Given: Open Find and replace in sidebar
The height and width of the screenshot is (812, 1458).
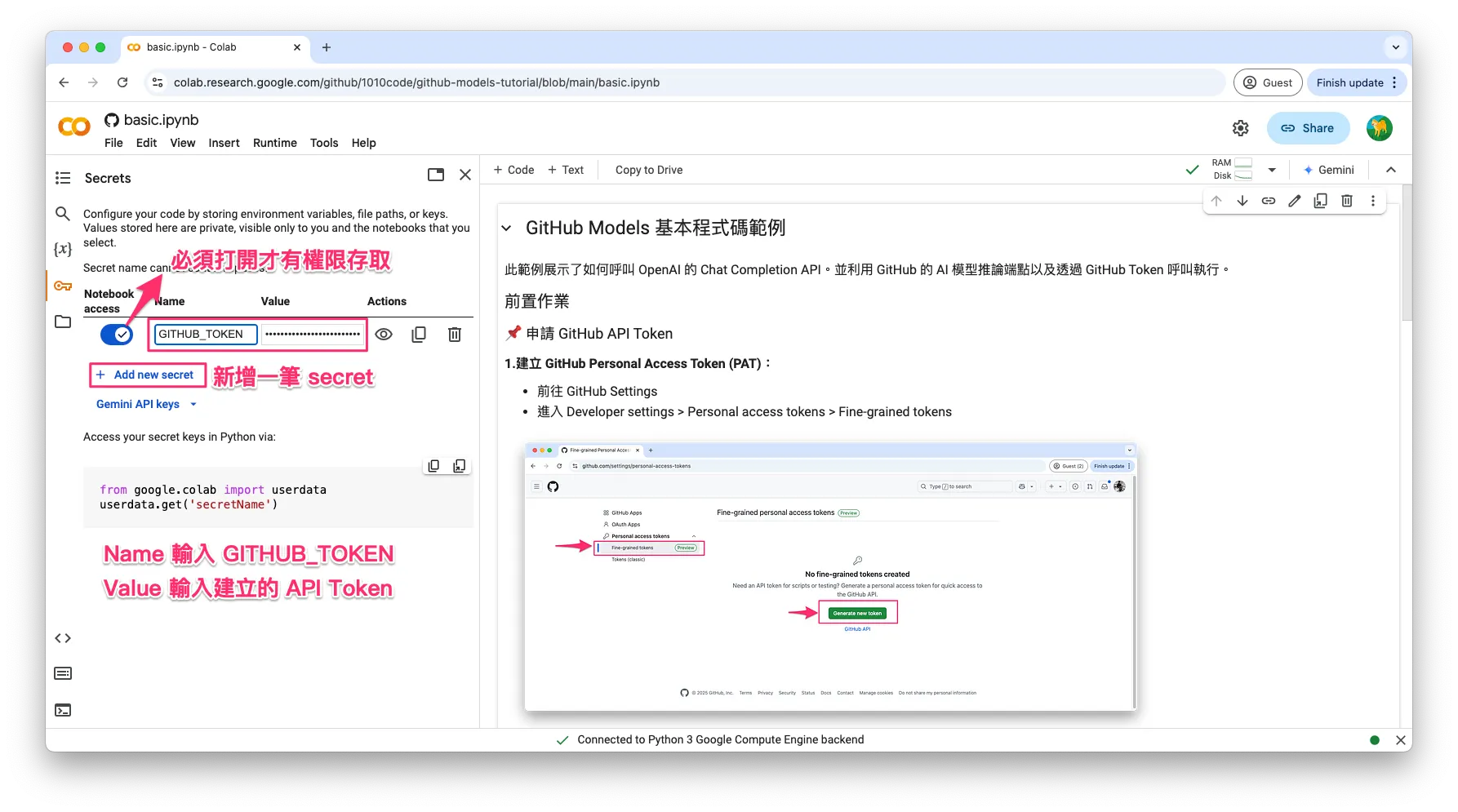Looking at the screenshot, I should pyautogui.click(x=63, y=214).
